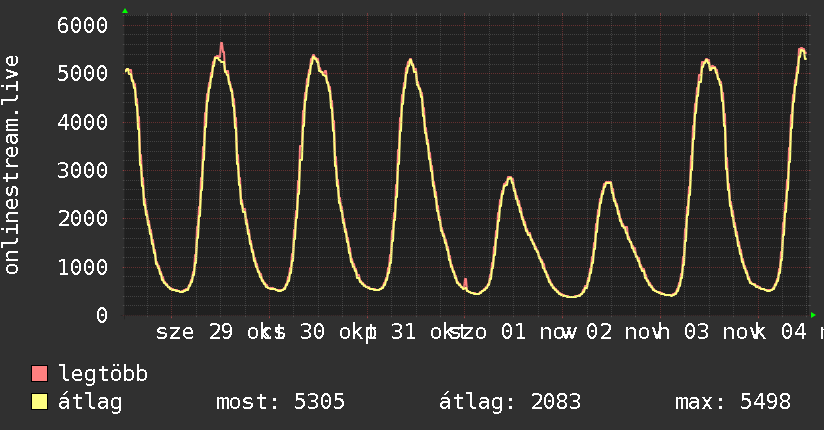This screenshot has height=430, width=824.
Task: Click the átlag: 2083 statistic
Action: [x=510, y=402]
